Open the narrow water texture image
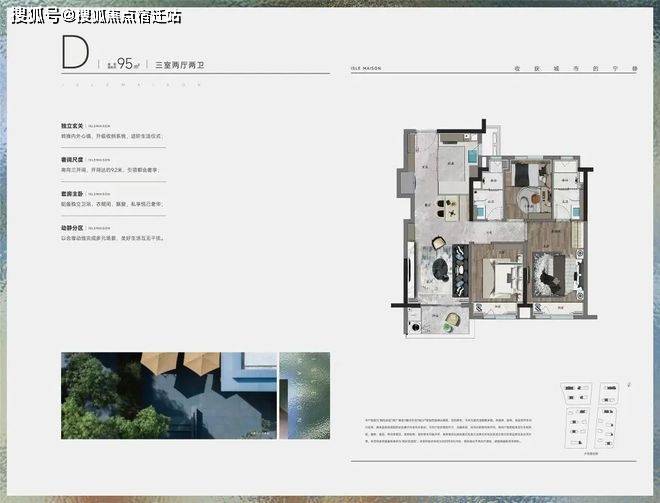The width and height of the screenshot is (660, 503). point(305,396)
